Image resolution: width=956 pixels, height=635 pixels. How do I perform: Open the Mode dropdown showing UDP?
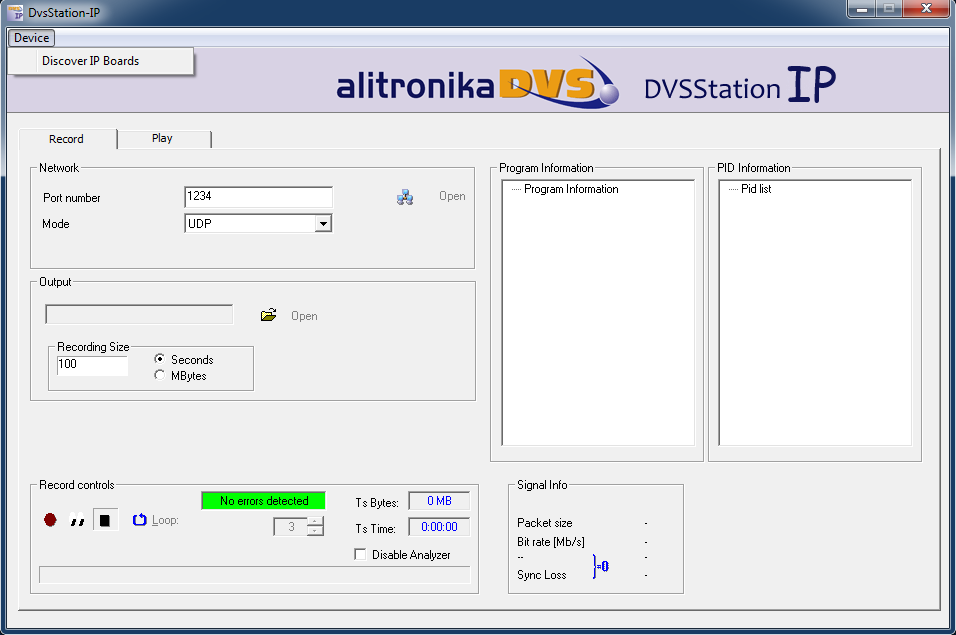322,224
